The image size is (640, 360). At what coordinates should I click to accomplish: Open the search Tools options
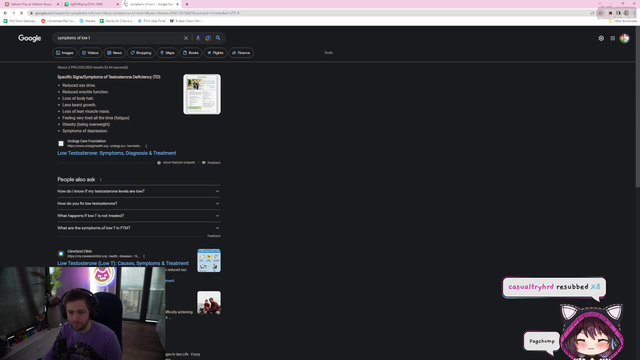(x=328, y=53)
